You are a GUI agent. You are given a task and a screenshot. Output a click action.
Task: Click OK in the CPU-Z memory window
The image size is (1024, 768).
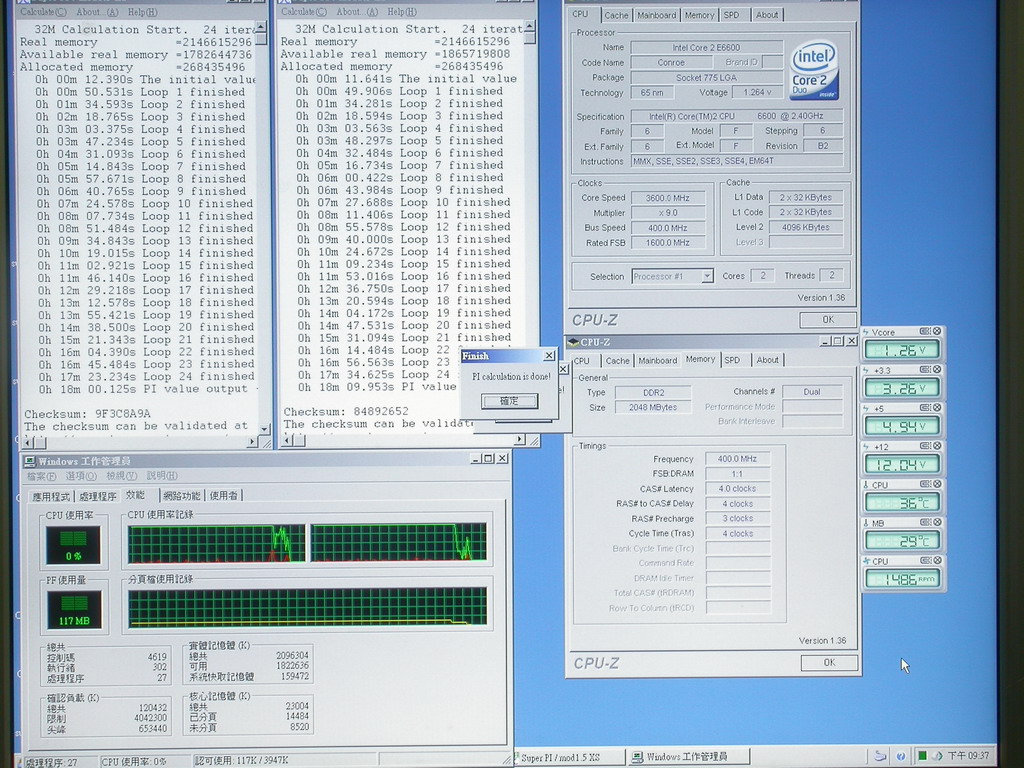point(829,662)
